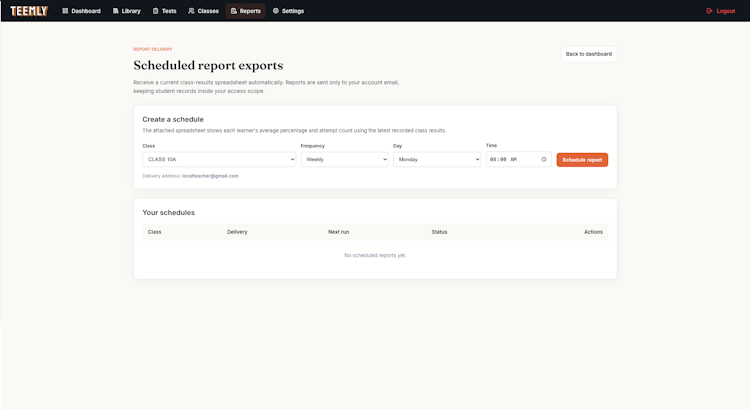The height and width of the screenshot is (409, 750).
Task: Click the Teemly logo
Action: click(29, 11)
